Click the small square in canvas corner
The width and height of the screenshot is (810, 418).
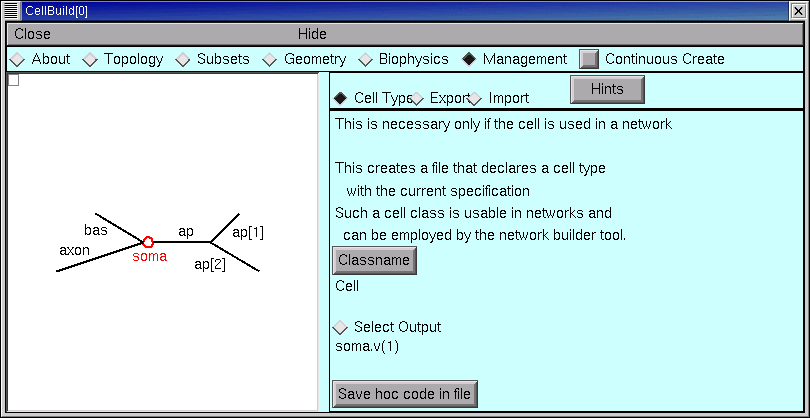coord(13,81)
